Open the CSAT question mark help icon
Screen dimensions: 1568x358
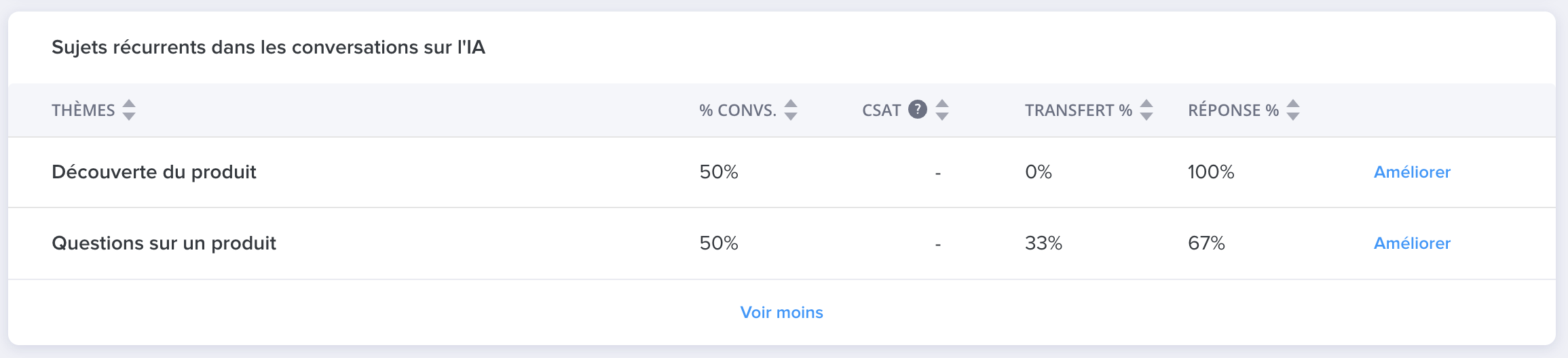[x=918, y=109]
